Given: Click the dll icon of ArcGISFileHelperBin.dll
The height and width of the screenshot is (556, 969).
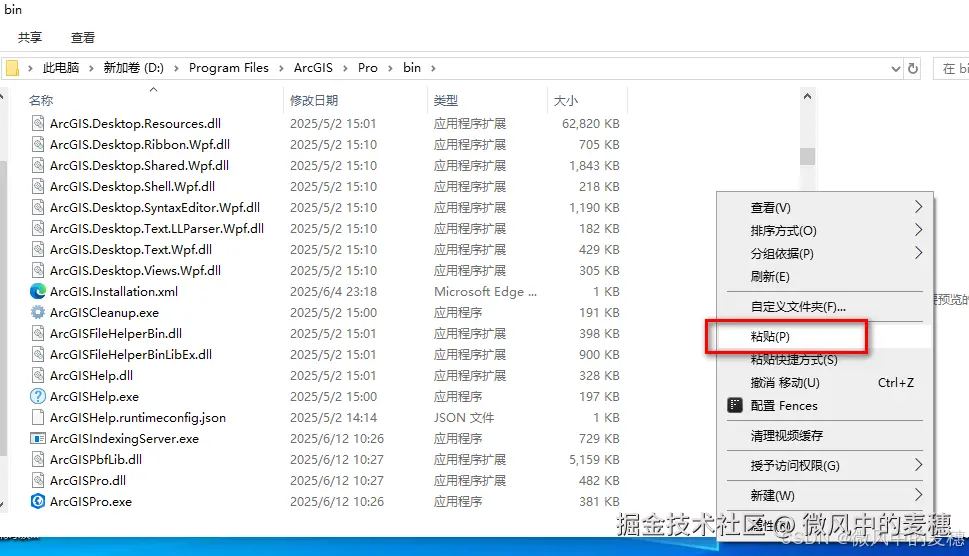Looking at the screenshot, I should tap(38, 333).
